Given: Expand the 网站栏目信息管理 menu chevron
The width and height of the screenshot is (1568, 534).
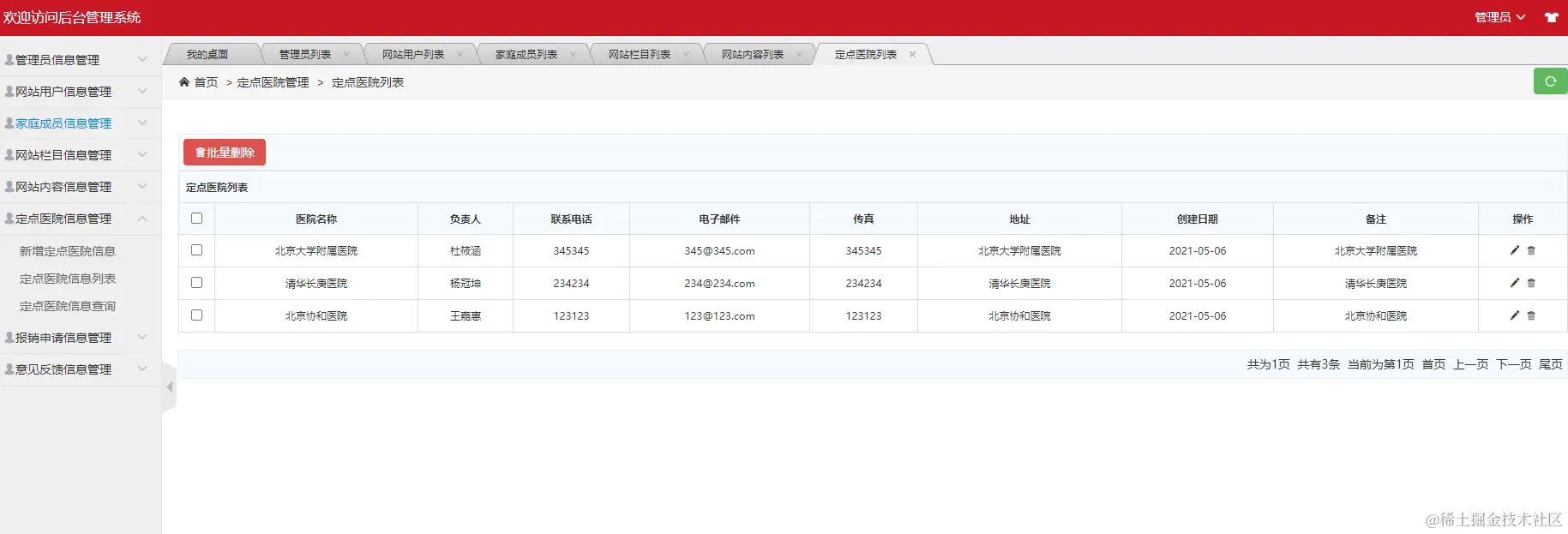Looking at the screenshot, I should click(142, 154).
